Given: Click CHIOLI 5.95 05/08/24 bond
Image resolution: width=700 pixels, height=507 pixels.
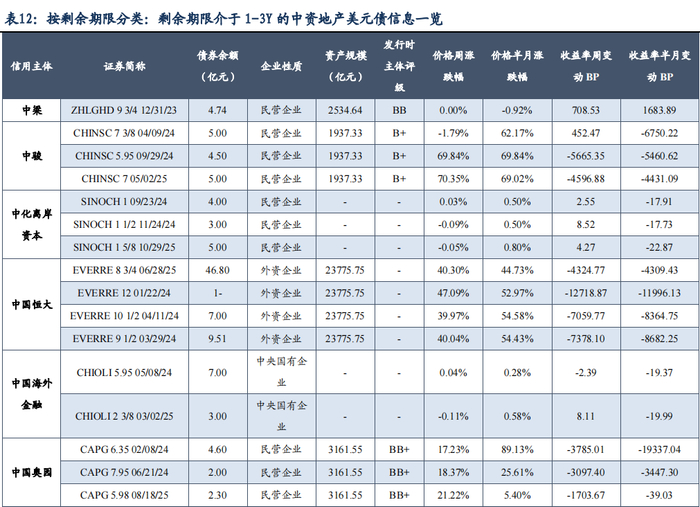Looking at the screenshot, I should click(x=124, y=372).
